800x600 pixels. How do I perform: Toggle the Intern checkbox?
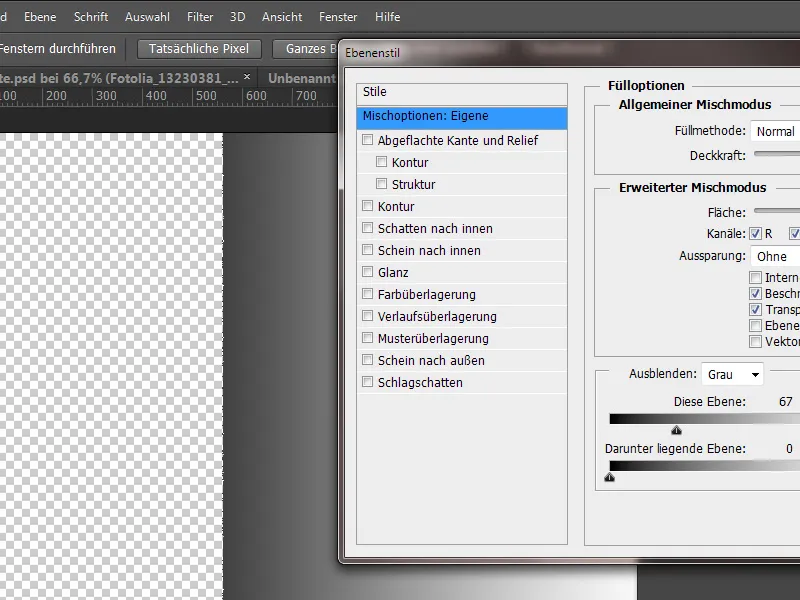755,278
